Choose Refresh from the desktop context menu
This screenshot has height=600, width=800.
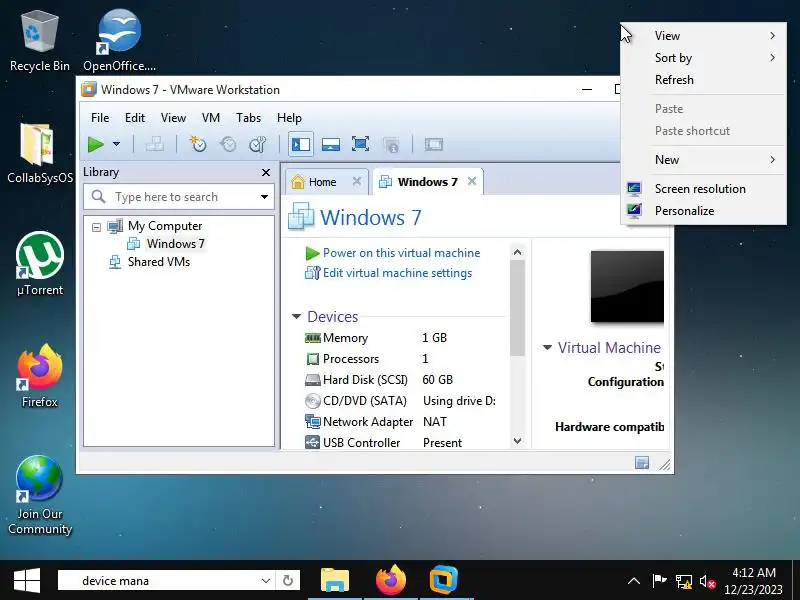point(704,80)
